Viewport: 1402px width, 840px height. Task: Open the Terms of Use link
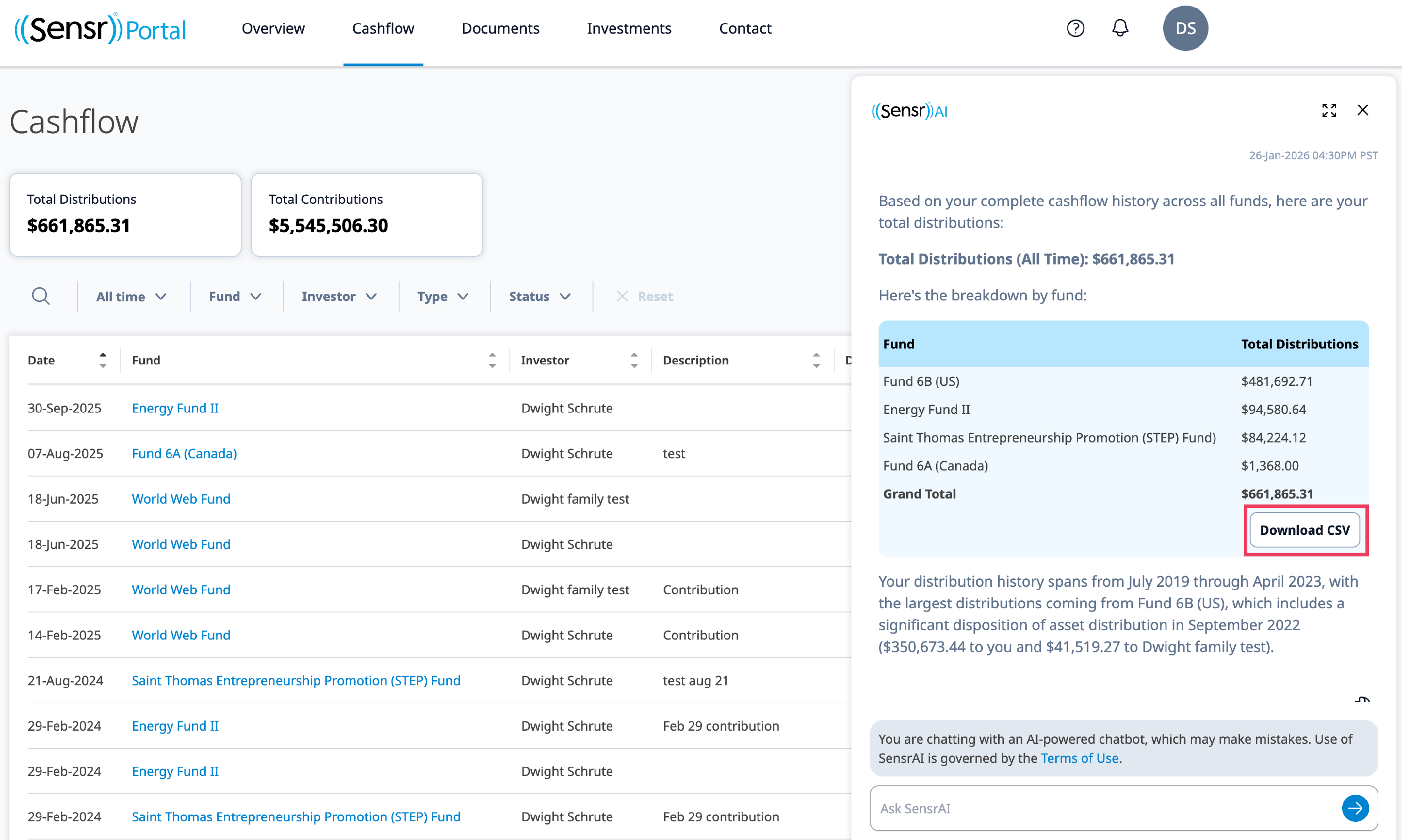(1079, 759)
